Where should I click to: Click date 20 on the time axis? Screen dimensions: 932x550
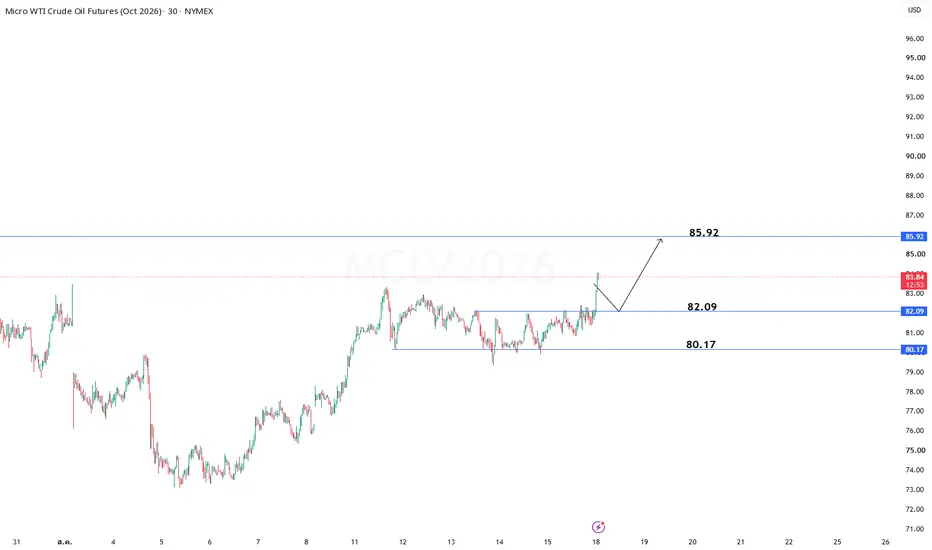pos(692,542)
